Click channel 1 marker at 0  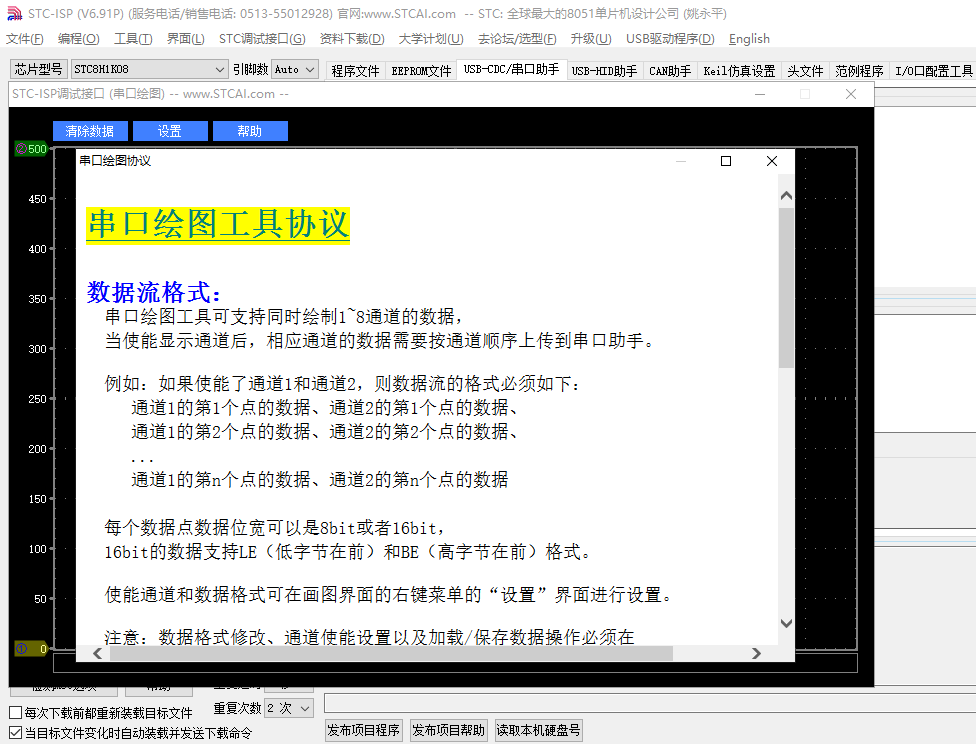(x=31, y=649)
